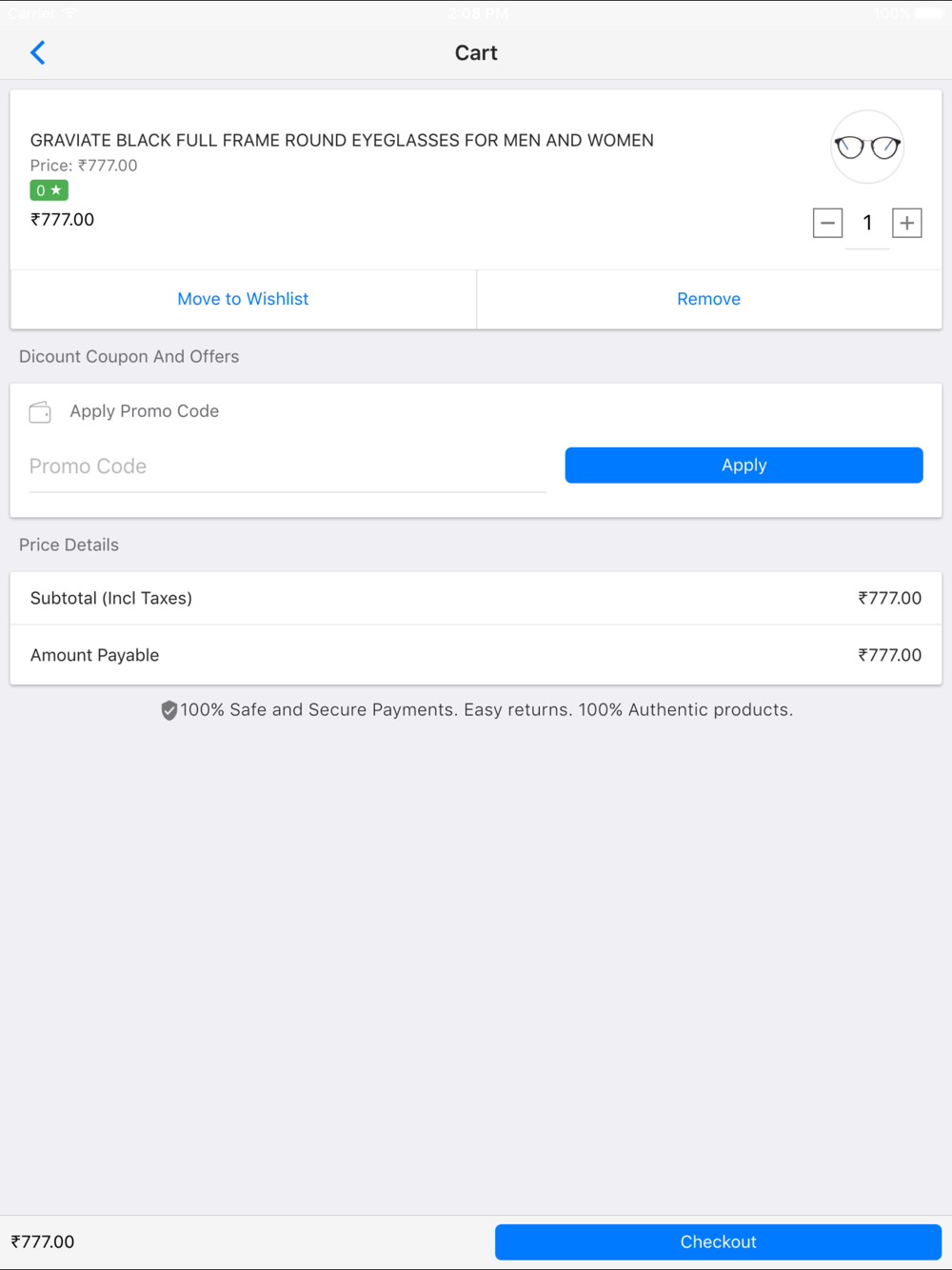
Task: Decrease quantity with the minus button
Action: point(827,223)
